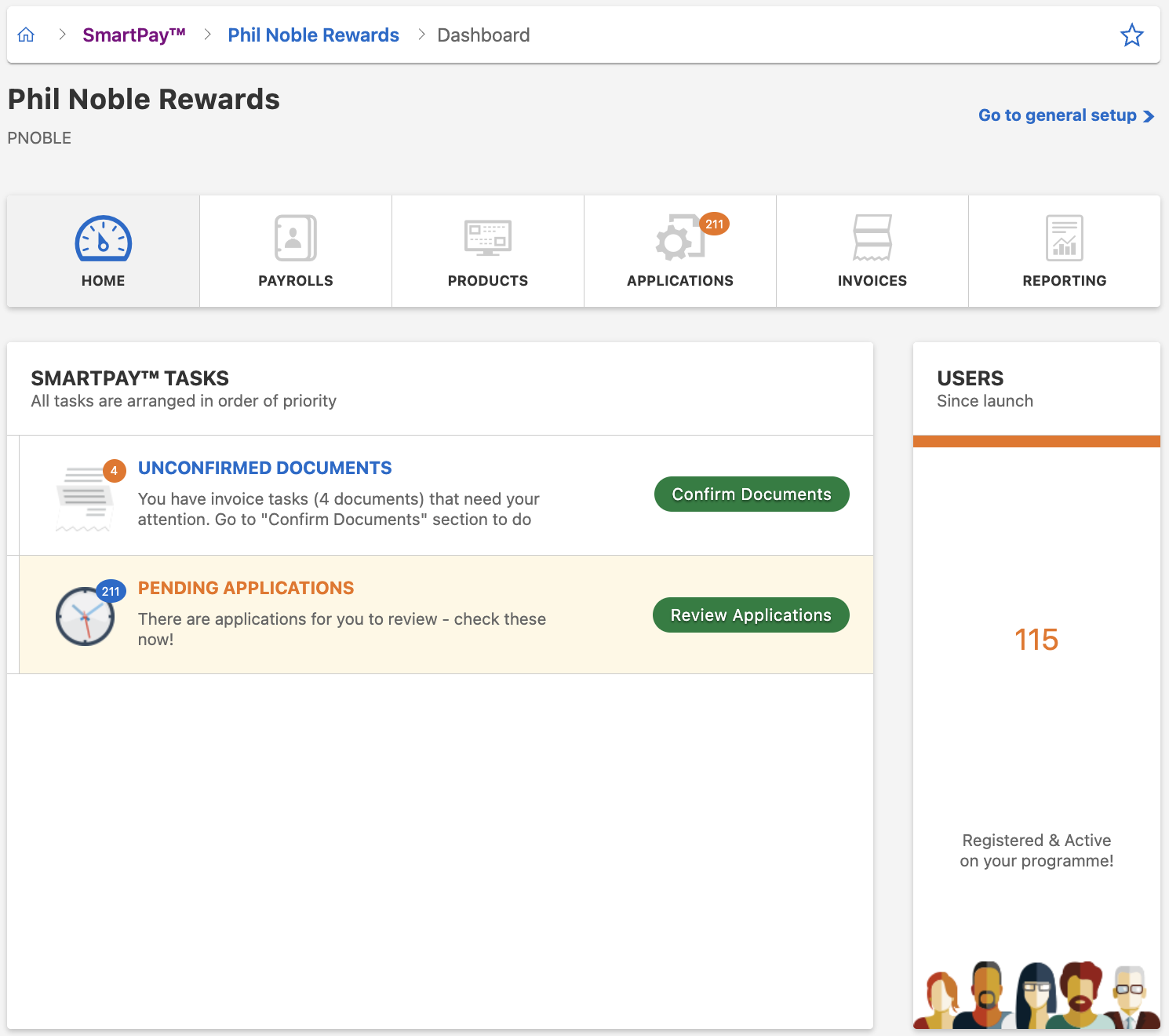Click the orange progress bar in Users panel

click(1036, 440)
